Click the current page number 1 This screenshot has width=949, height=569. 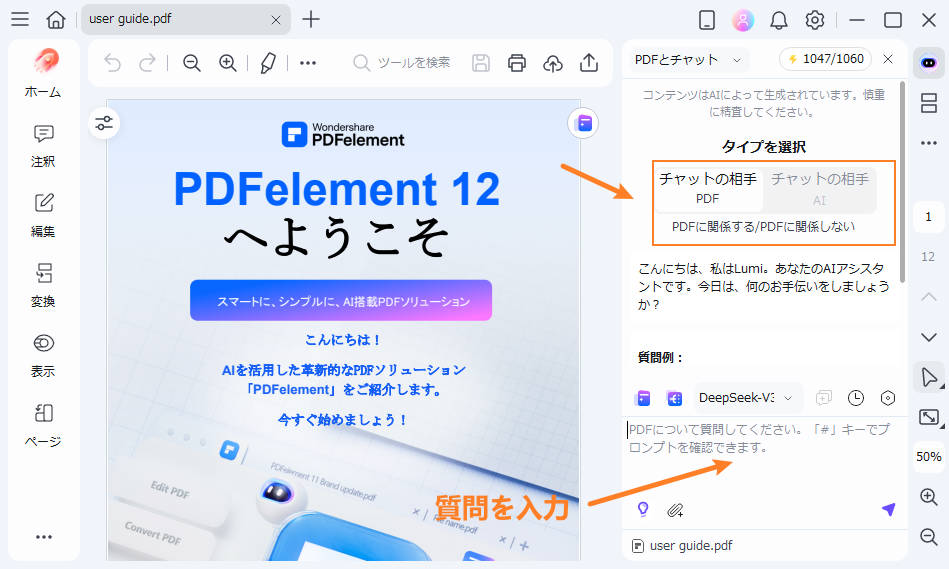coord(928,217)
